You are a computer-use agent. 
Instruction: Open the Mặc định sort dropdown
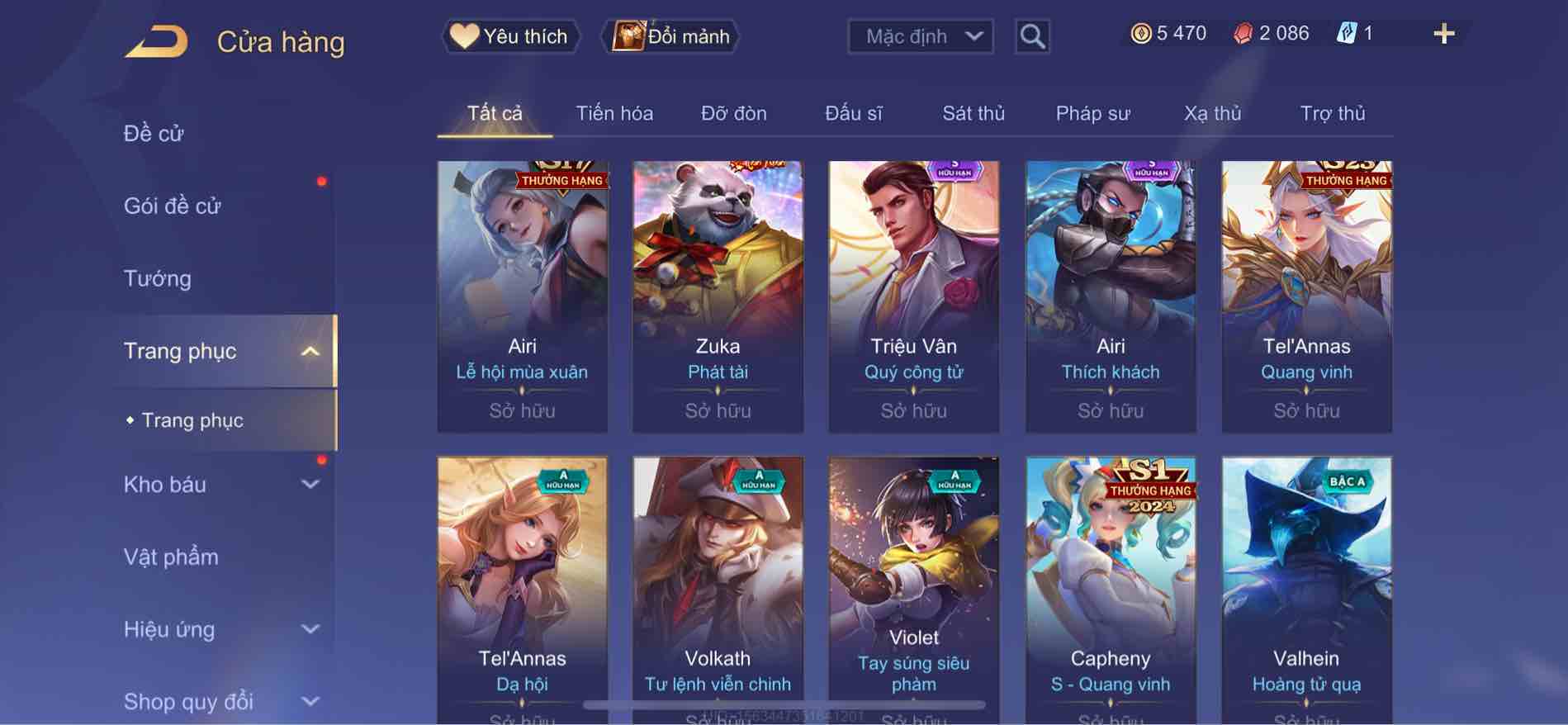pos(921,36)
